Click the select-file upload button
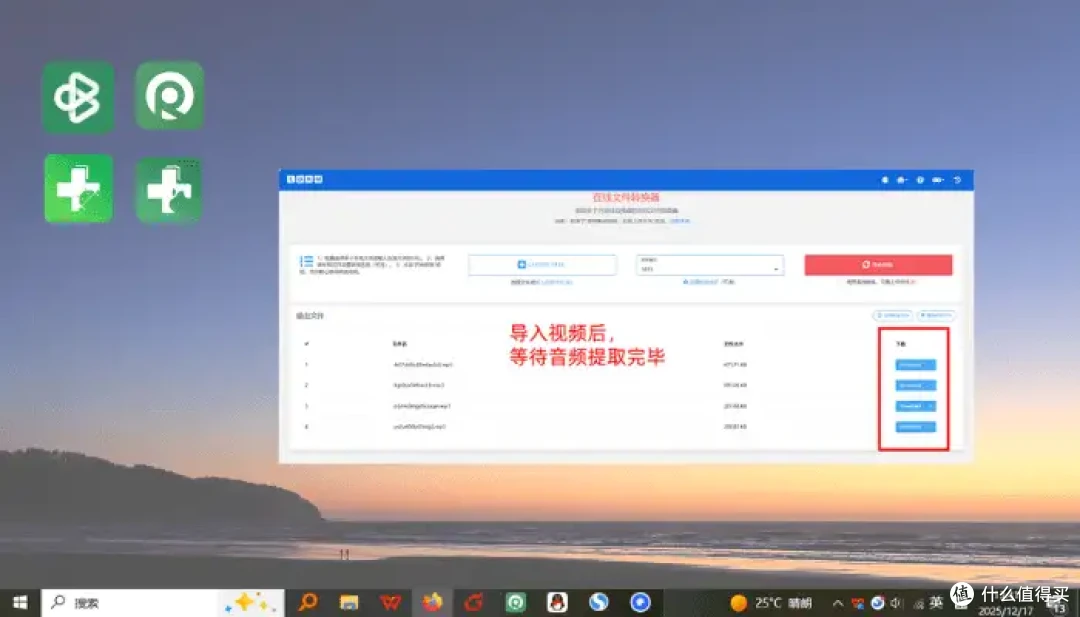Viewport: 1080px width, 617px height. (x=542, y=264)
